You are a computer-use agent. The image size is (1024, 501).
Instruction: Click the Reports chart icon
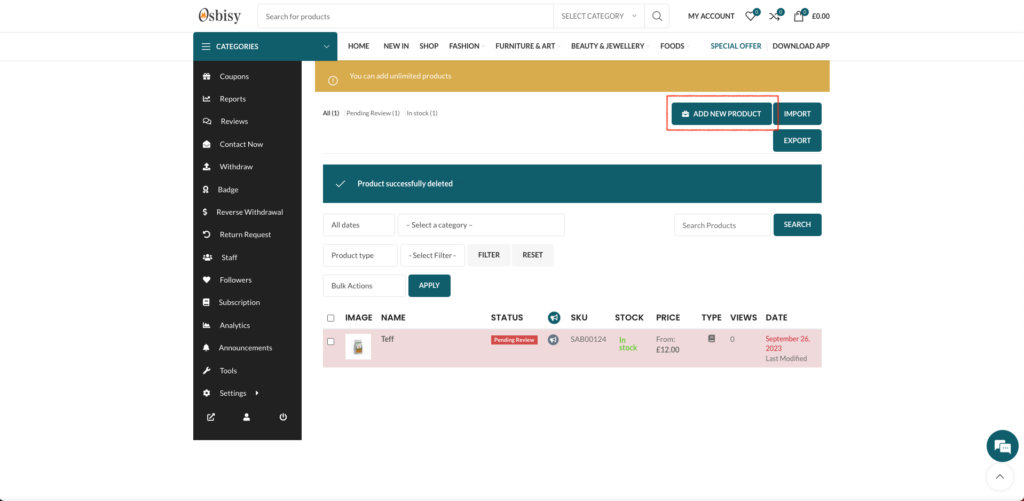tap(206, 99)
